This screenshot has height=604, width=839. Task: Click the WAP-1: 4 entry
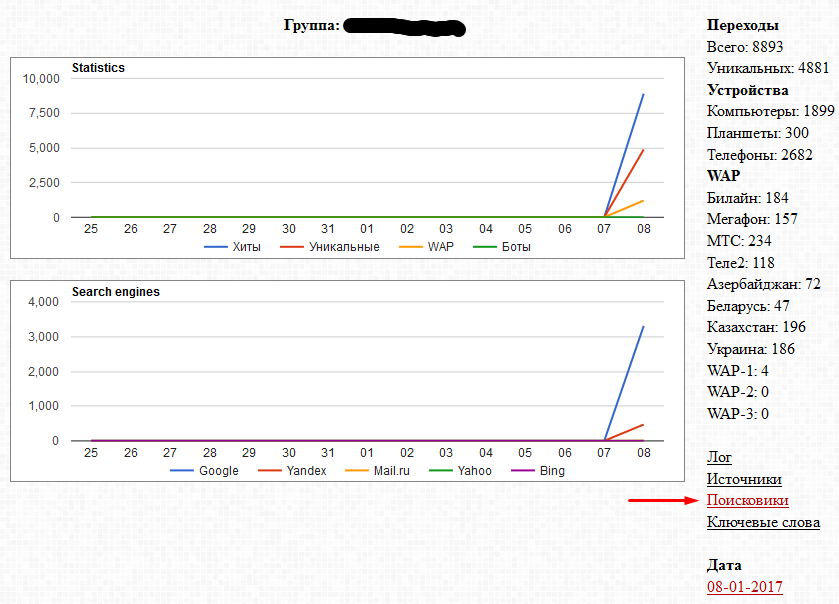[737, 371]
